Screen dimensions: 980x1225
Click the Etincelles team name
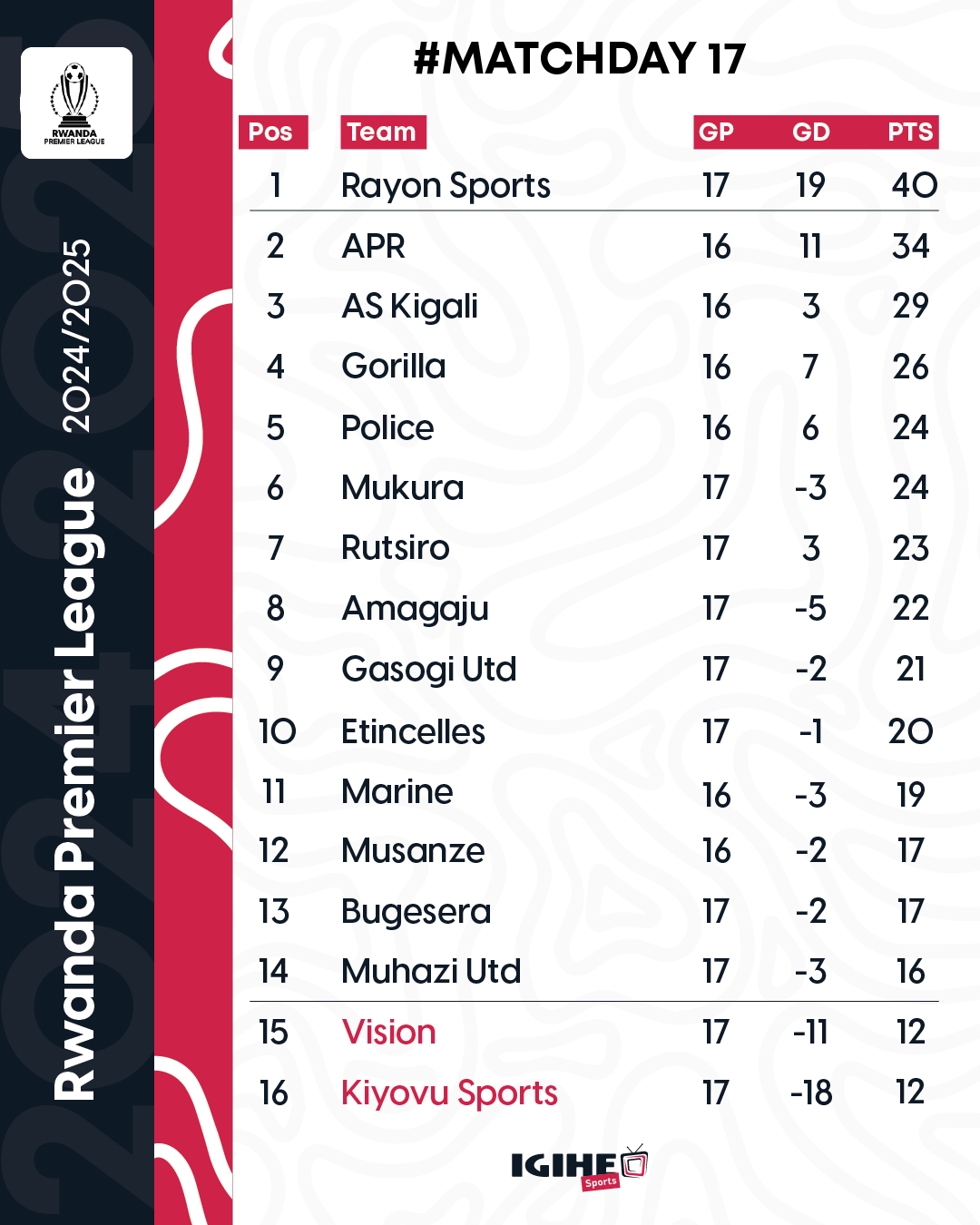413,731
